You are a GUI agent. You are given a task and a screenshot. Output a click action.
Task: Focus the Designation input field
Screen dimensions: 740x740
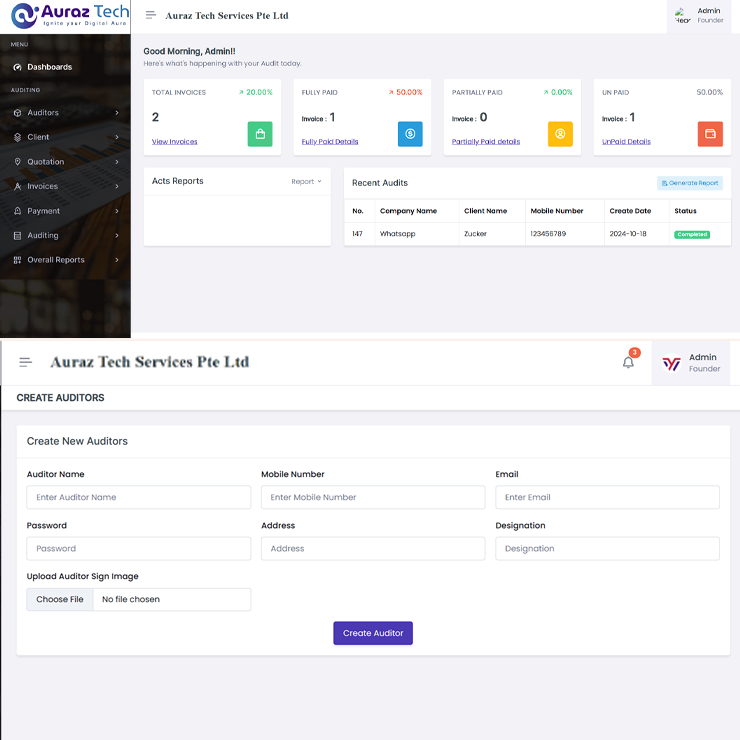(x=607, y=549)
